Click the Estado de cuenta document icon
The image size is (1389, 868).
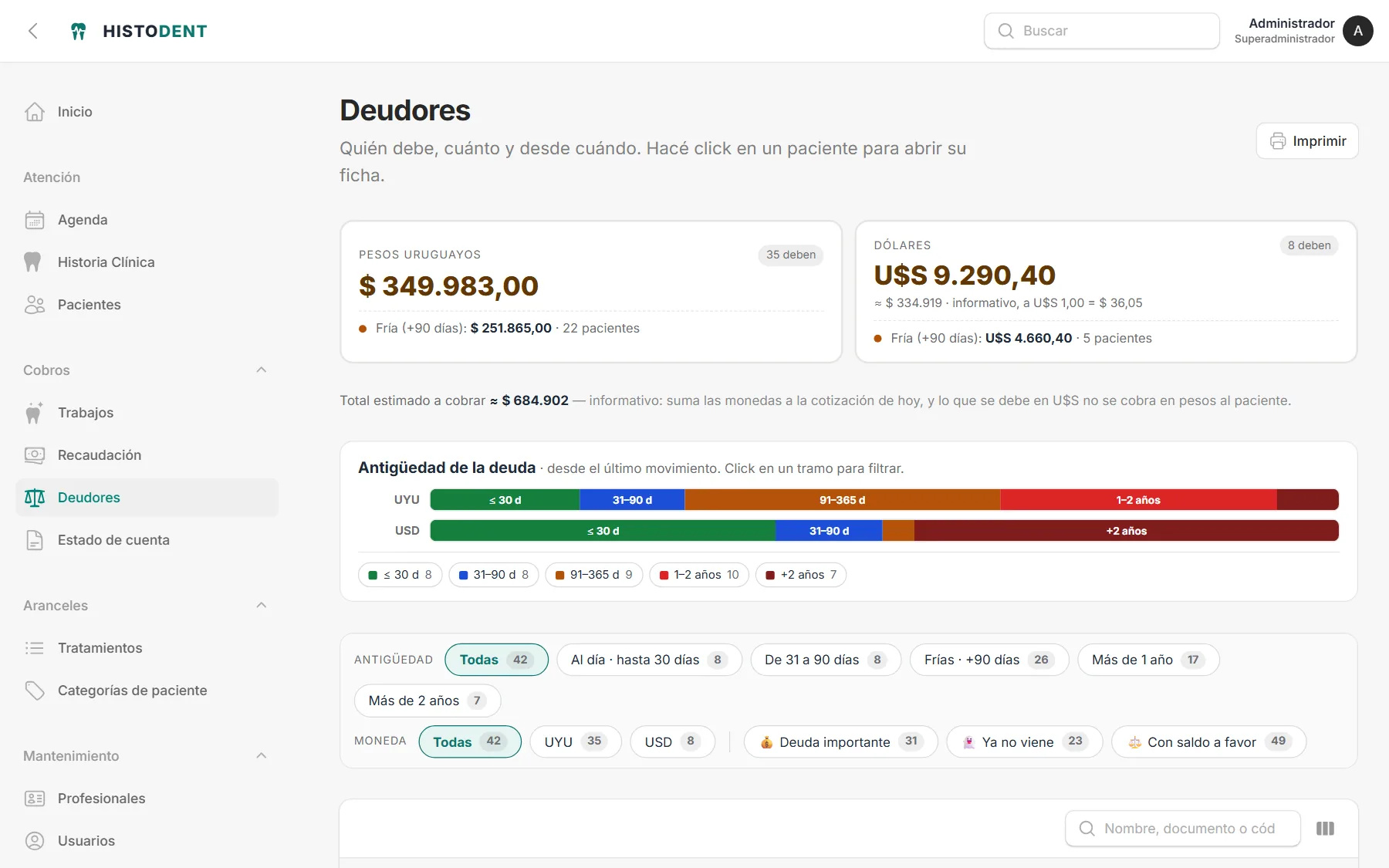(x=35, y=540)
